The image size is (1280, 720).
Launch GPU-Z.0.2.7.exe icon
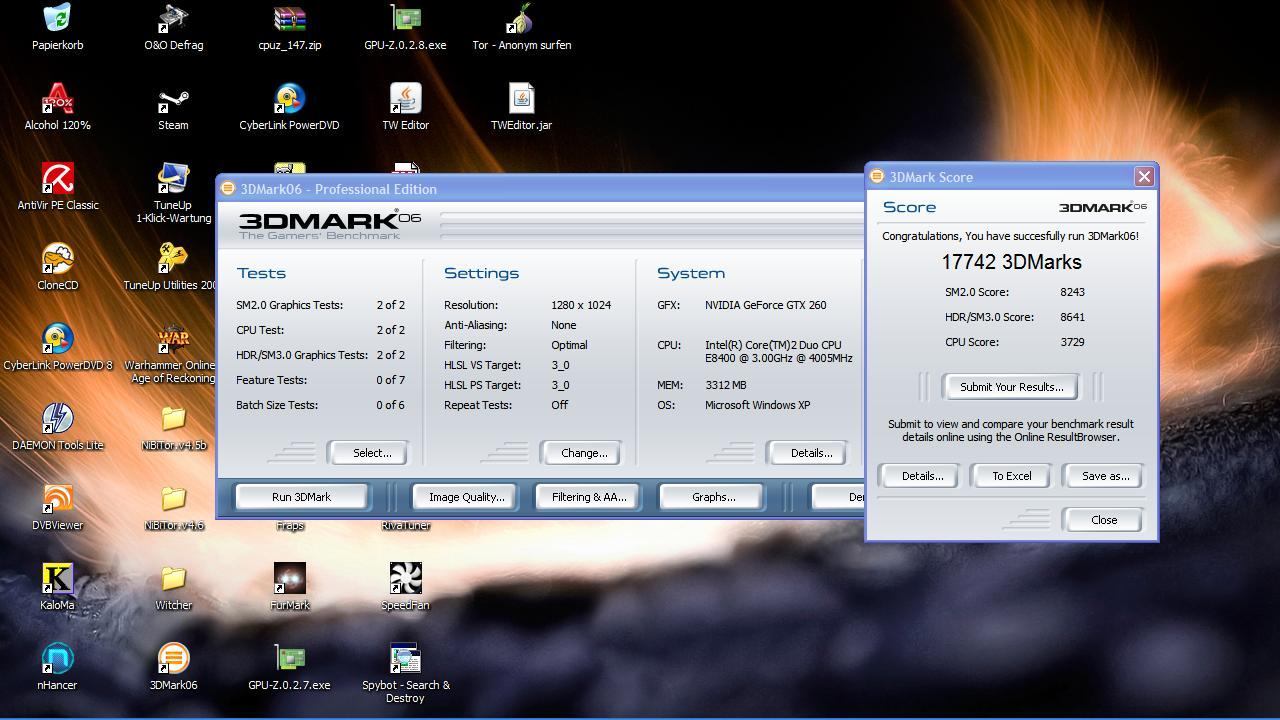pos(290,659)
